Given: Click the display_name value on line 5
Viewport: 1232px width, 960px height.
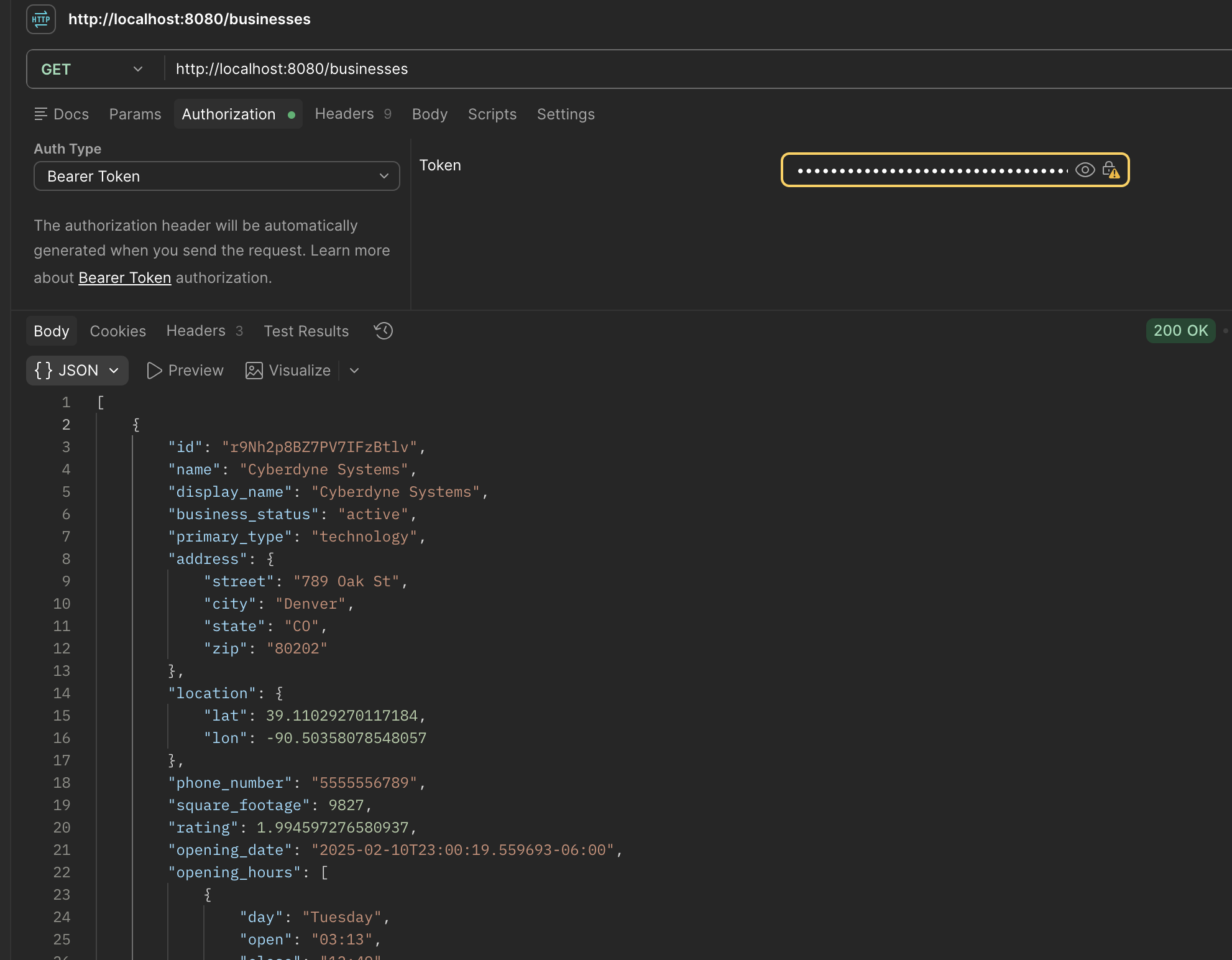Looking at the screenshot, I should pos(396,492).
